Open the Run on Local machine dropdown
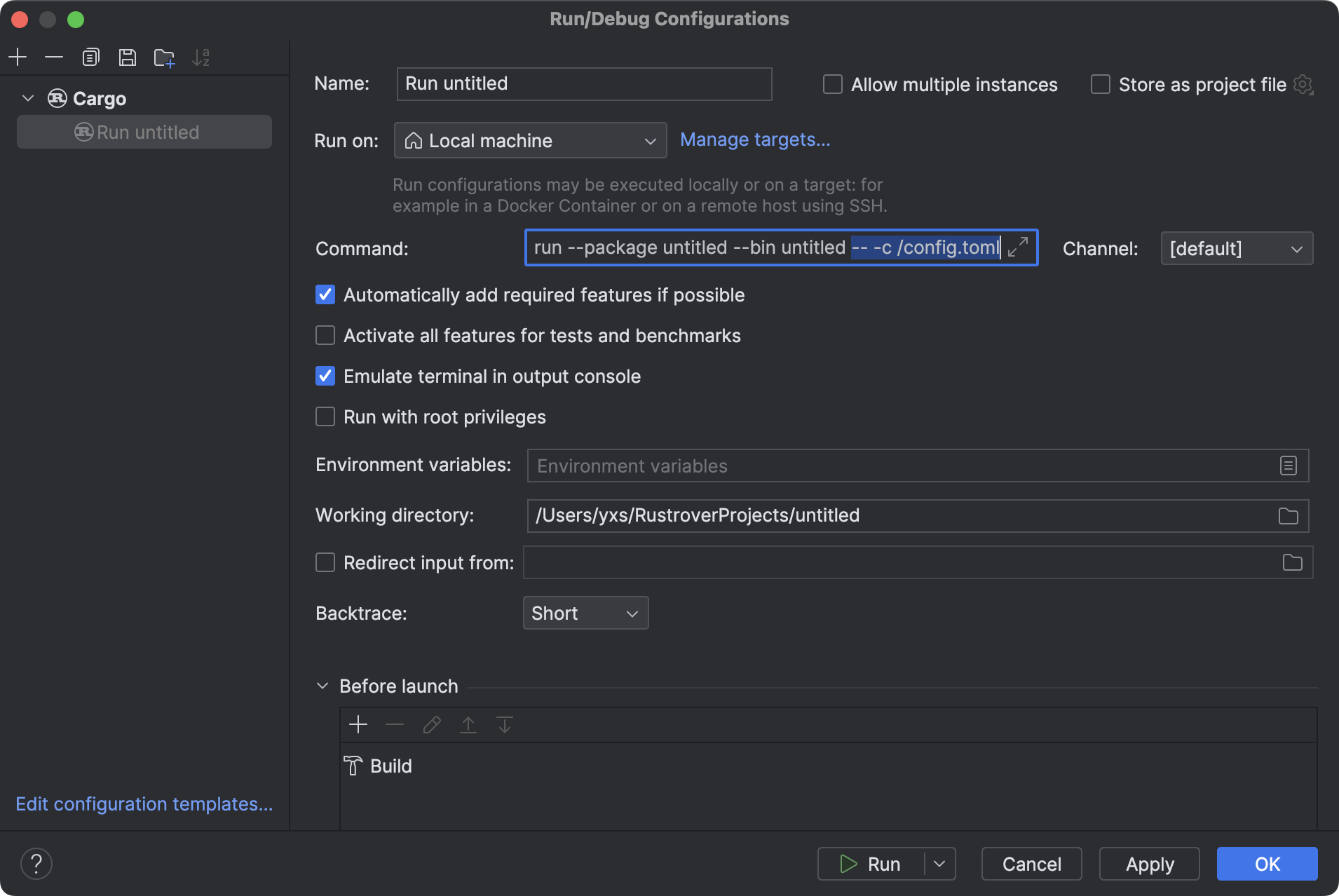The width and height of the screenshot is (1339, 896). click(x=530, y=140)
